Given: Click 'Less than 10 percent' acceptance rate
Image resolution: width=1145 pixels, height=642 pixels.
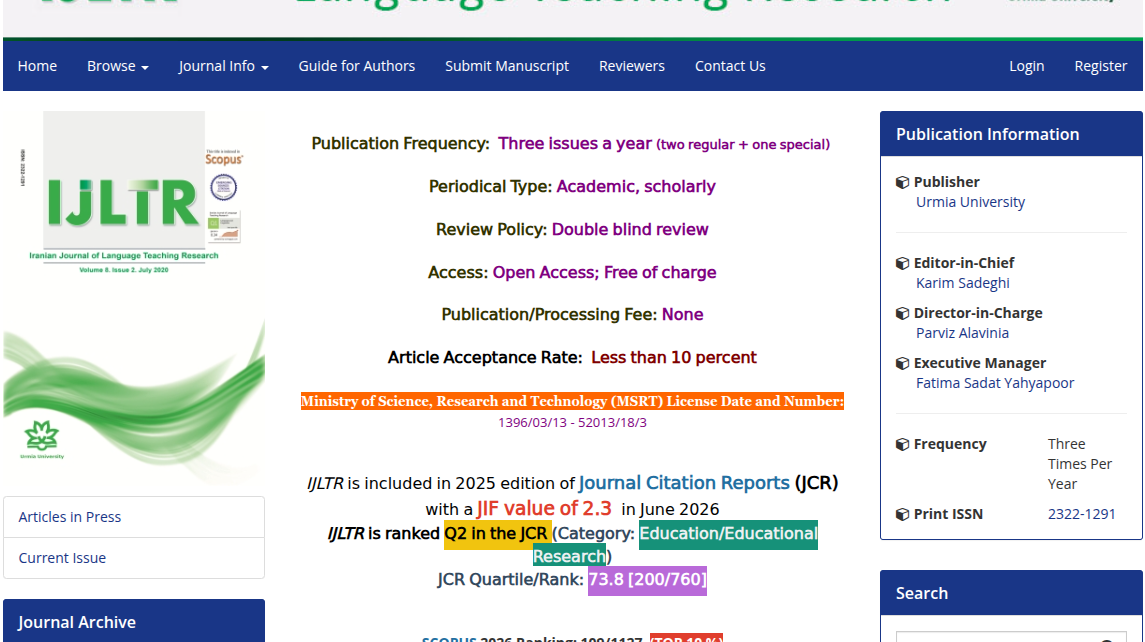Looking at the screenshot, I should [x=673, y=357].
